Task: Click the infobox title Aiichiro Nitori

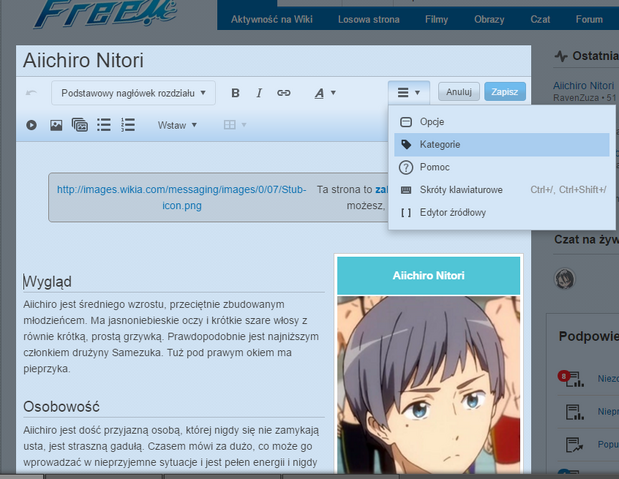Action: (428, 275)
